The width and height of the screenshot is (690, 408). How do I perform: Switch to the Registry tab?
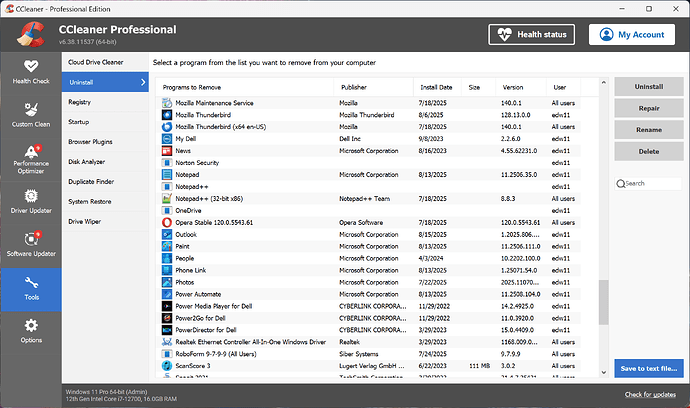80,102
